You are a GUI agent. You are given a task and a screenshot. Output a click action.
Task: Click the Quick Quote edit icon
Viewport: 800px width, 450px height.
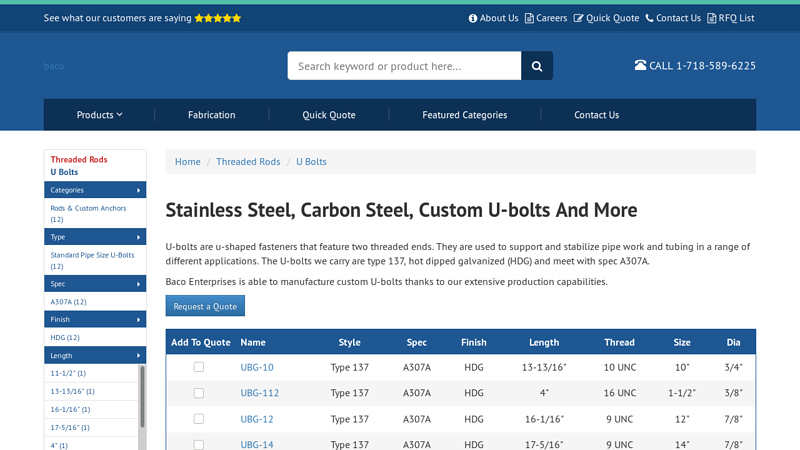578,18
